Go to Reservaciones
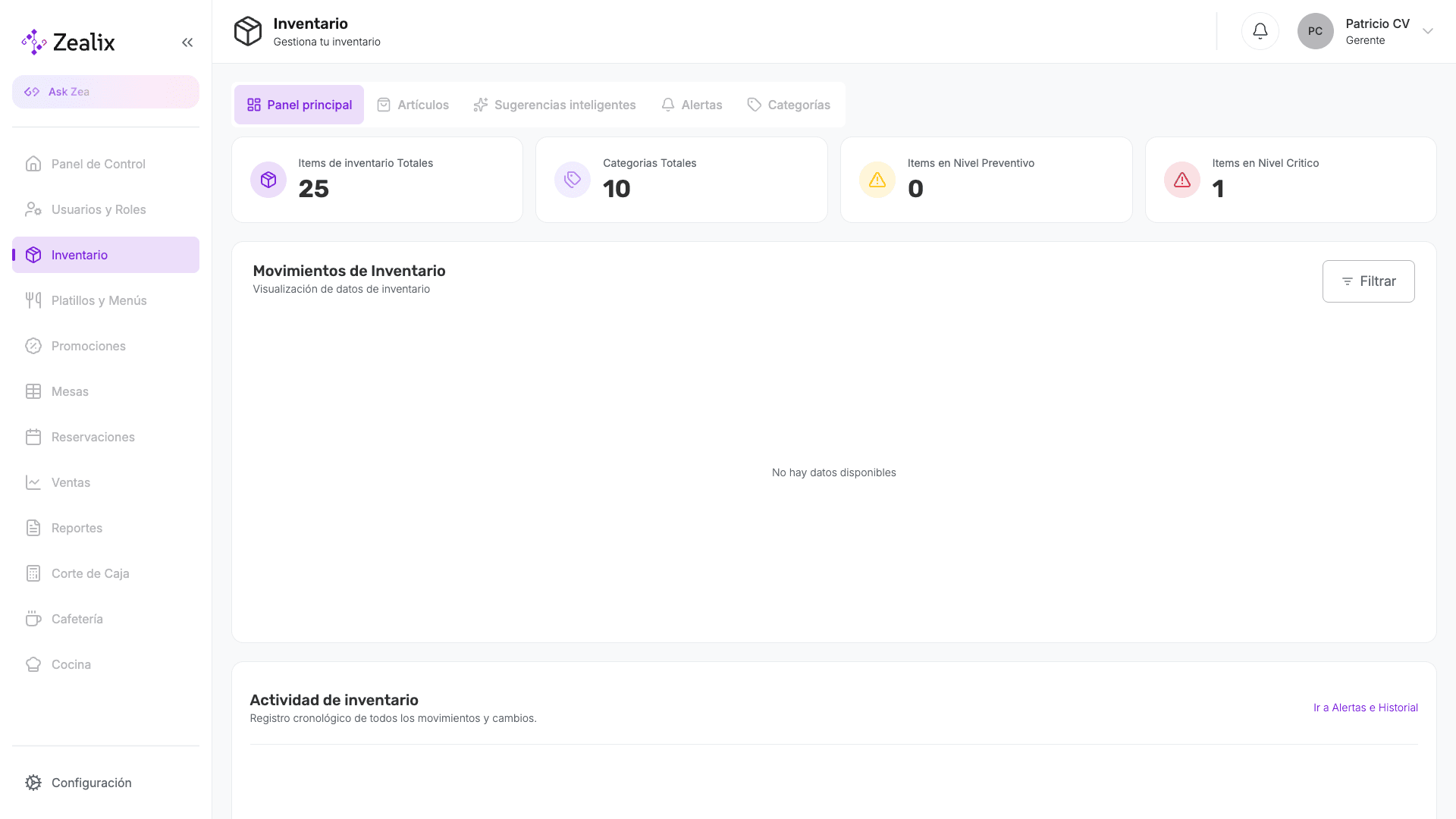Image resolution: width=1456 pixels, height=819 pixels. pyautogui.click(x=105, y=437)
